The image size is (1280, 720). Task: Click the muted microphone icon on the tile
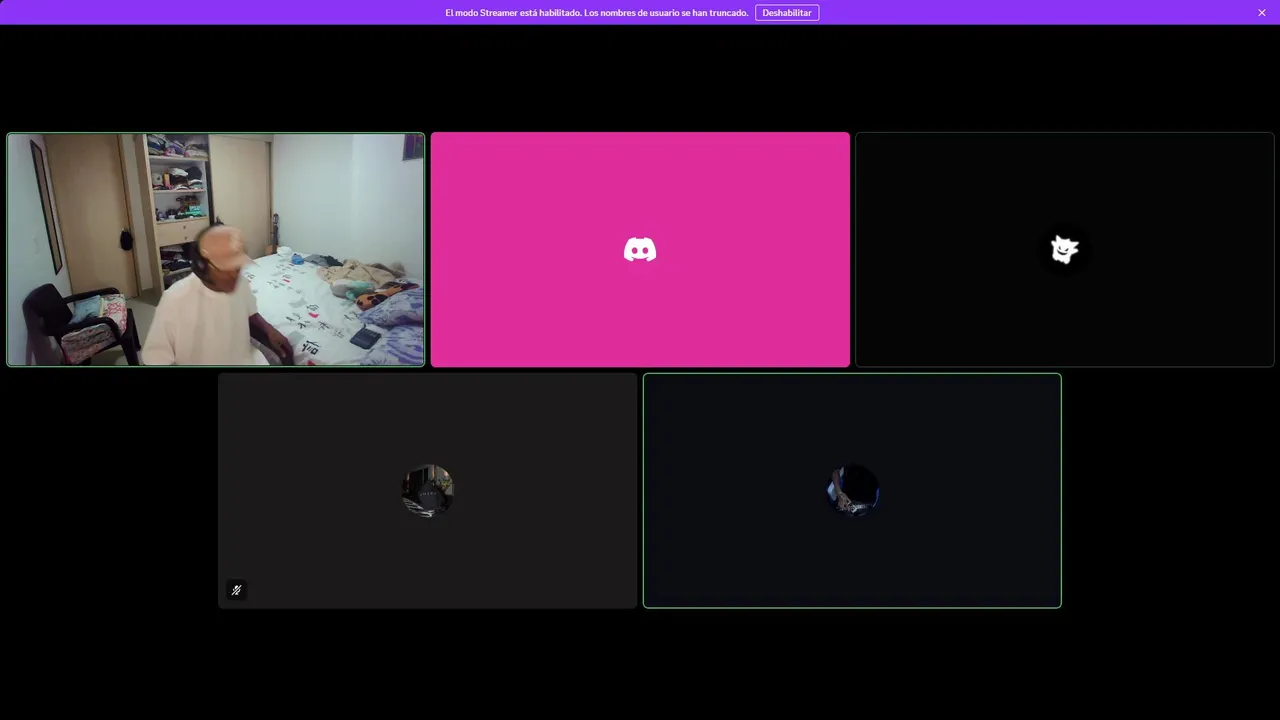236,590
